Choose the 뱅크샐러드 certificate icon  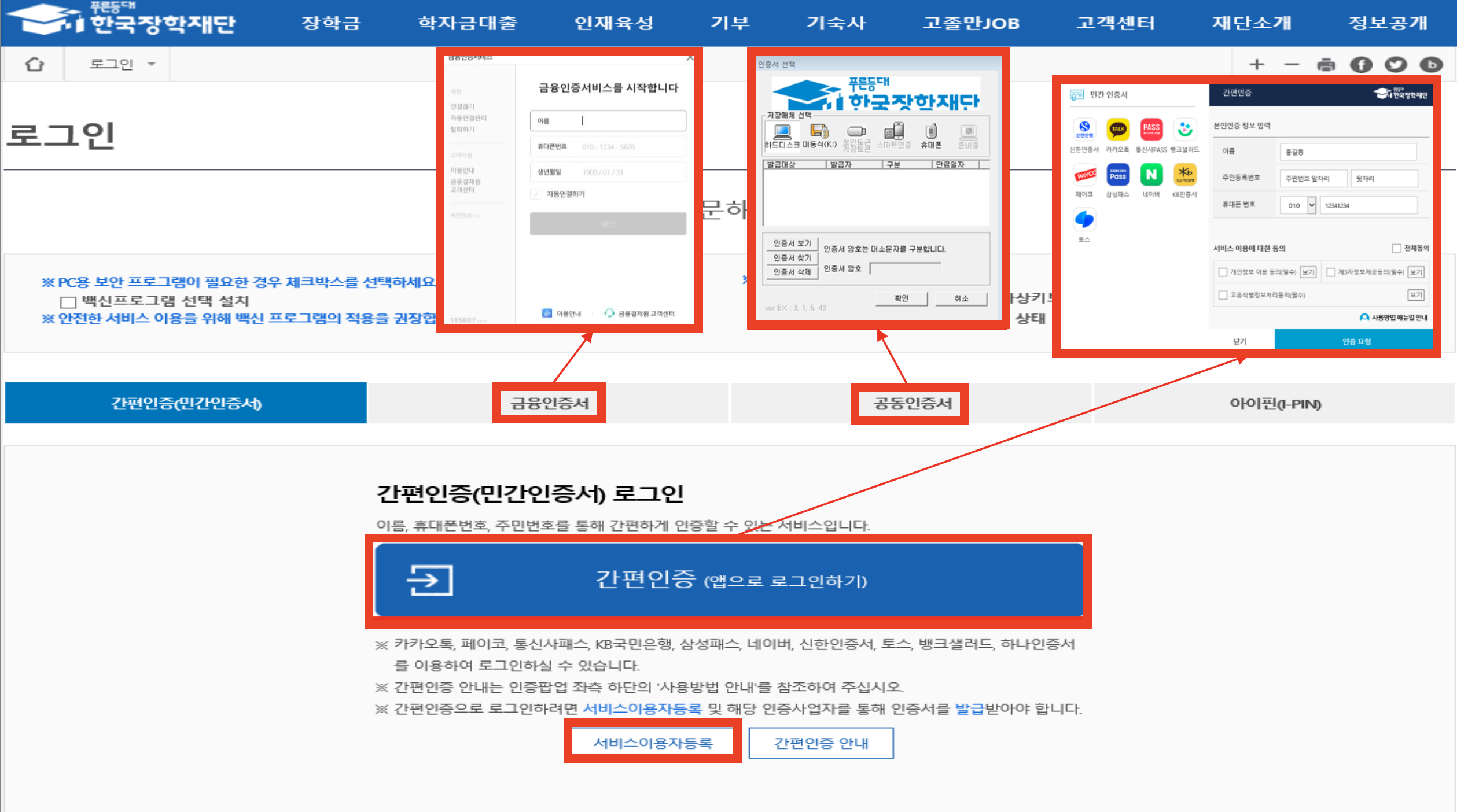pyautogui.click(x=1184, y=130)
